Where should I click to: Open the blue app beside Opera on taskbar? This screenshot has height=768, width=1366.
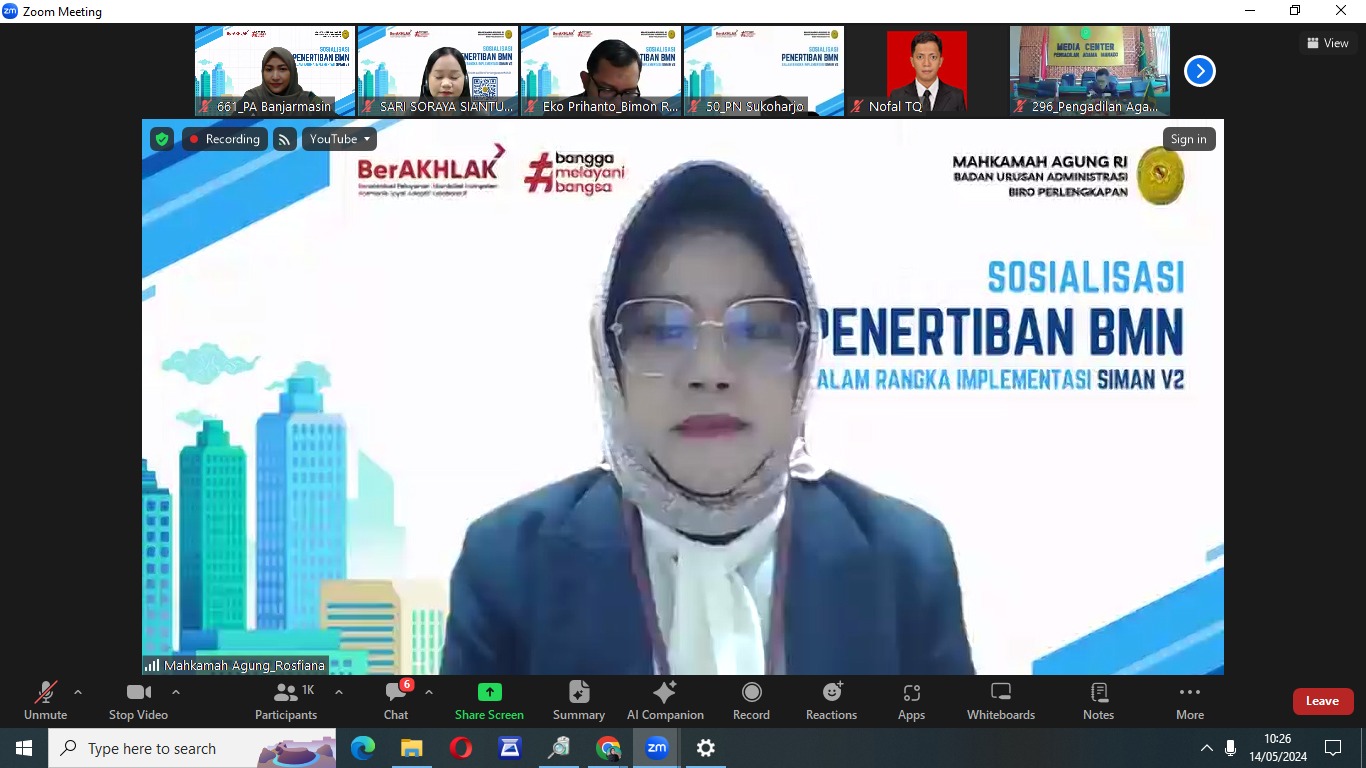pos(510,748)
